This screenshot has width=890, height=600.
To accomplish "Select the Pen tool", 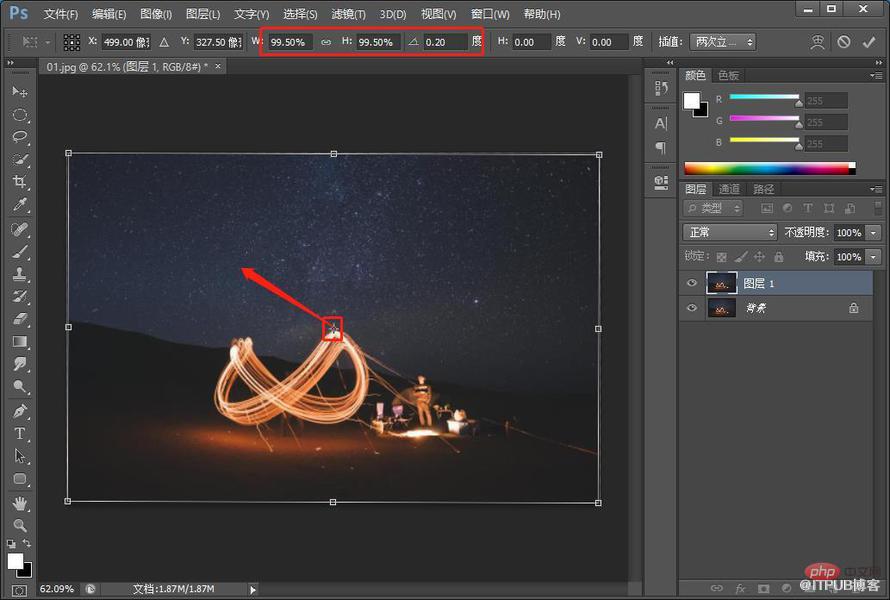I will (x=20, y=411).
